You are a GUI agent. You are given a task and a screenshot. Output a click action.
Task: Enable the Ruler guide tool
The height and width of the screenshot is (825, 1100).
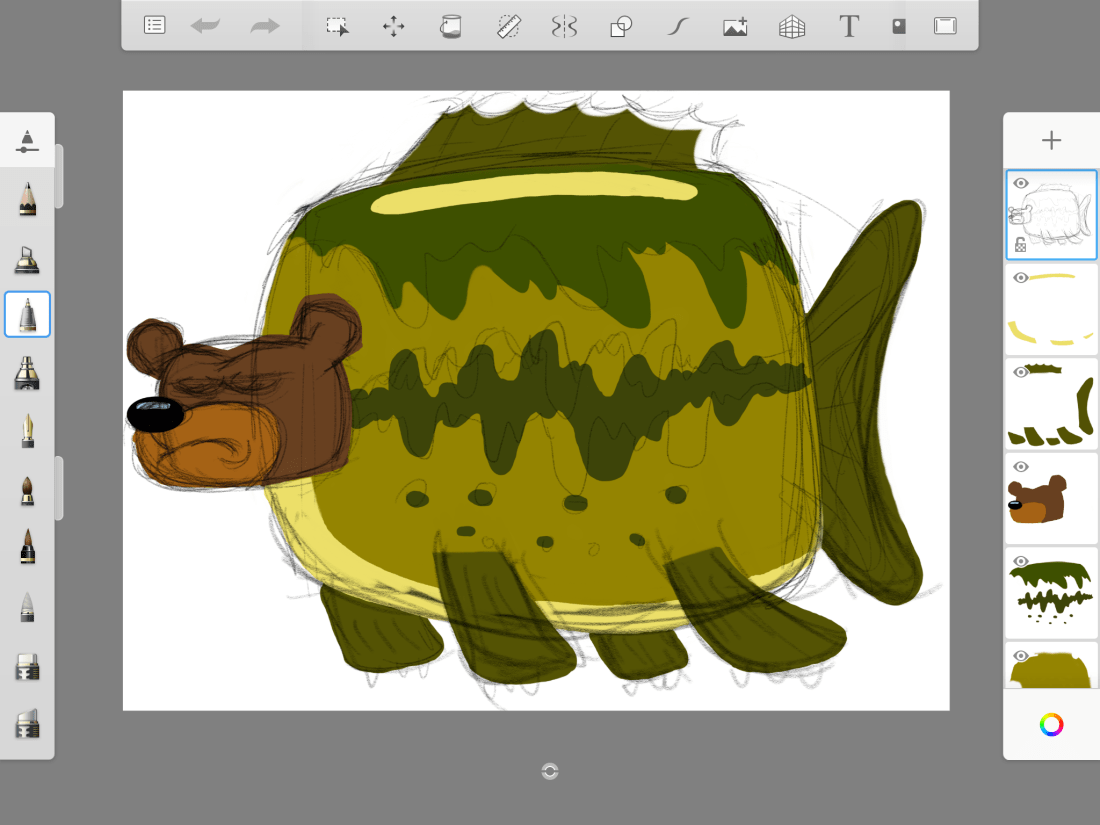coord(508,26)
